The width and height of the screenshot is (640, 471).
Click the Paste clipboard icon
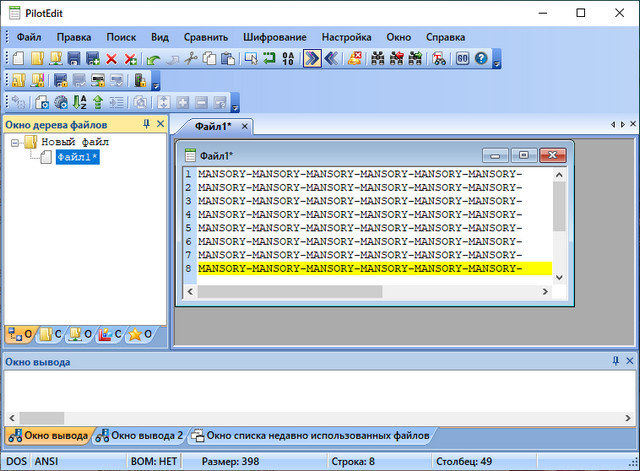pos(228,59)
